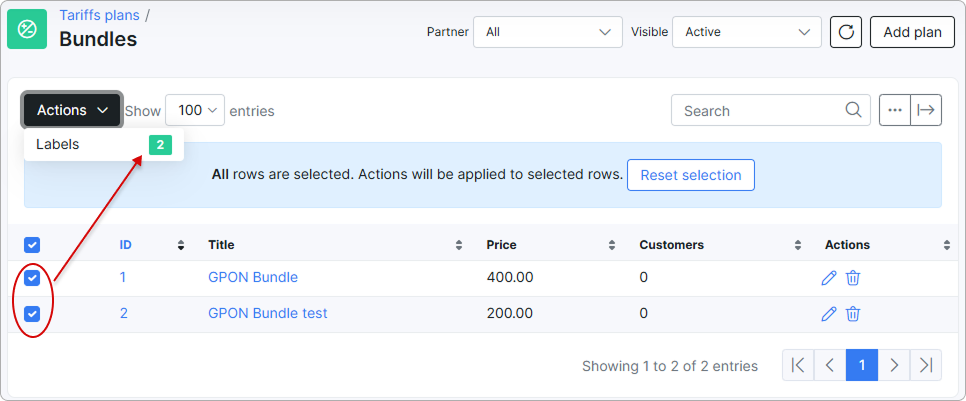
Task: Open the Tariffs plans breadcrumb link
Action: pos(99,15)
